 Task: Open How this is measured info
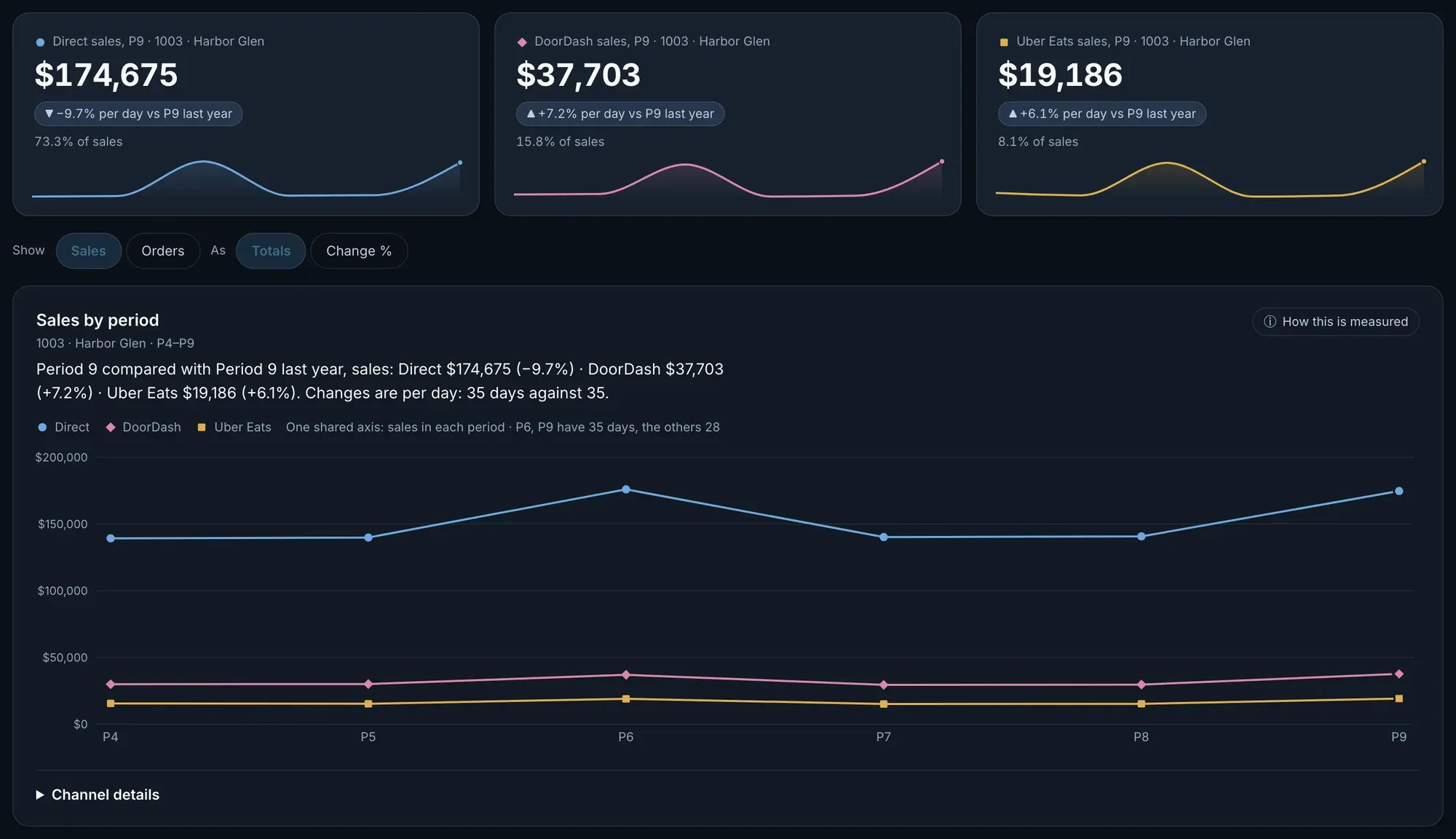click(1335, 321)
